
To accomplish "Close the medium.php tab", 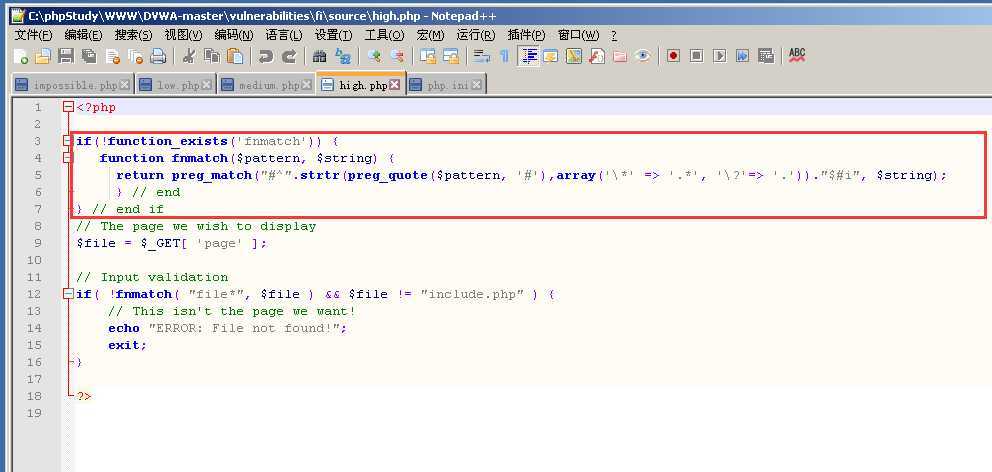I will [306, 85].
